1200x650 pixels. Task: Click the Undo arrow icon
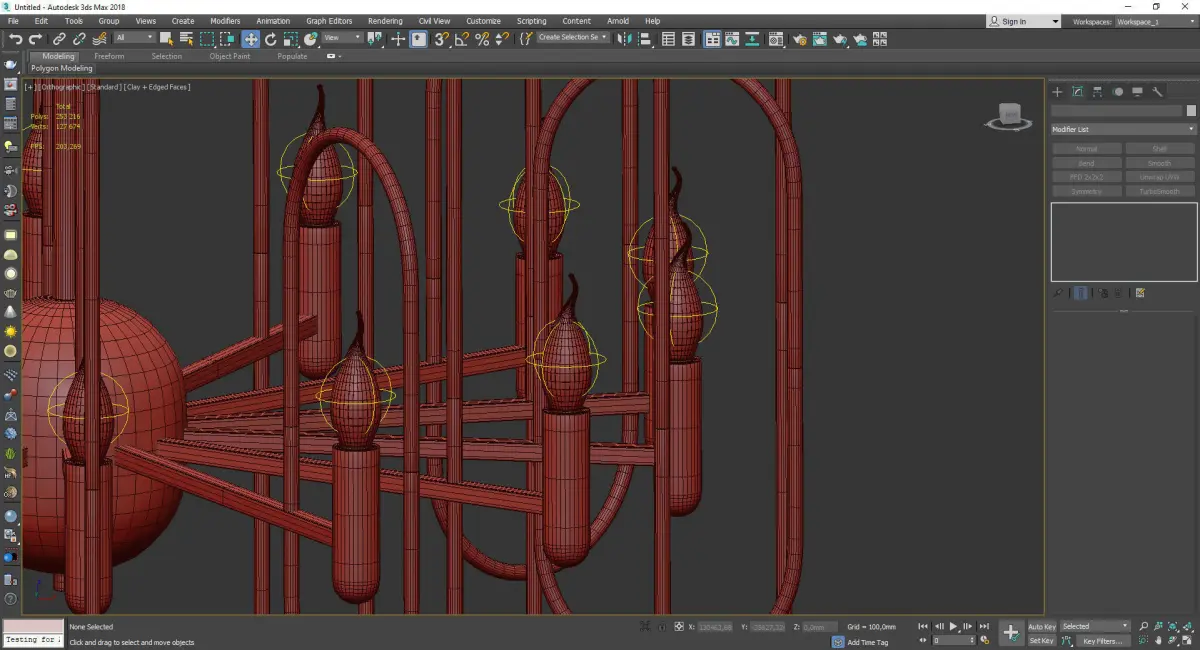click(16, 39)
